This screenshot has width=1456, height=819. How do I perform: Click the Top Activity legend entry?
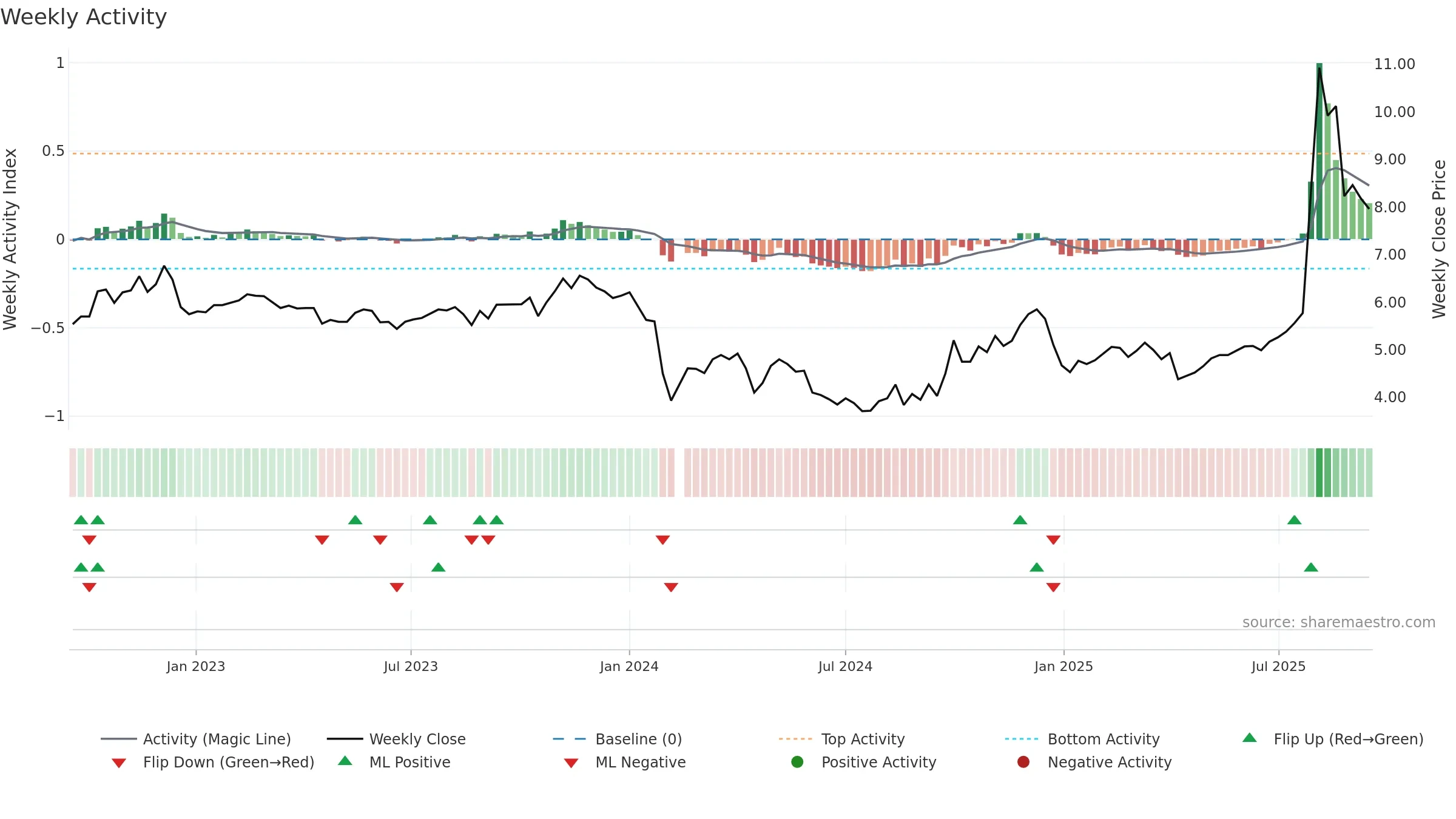(841, 739)
